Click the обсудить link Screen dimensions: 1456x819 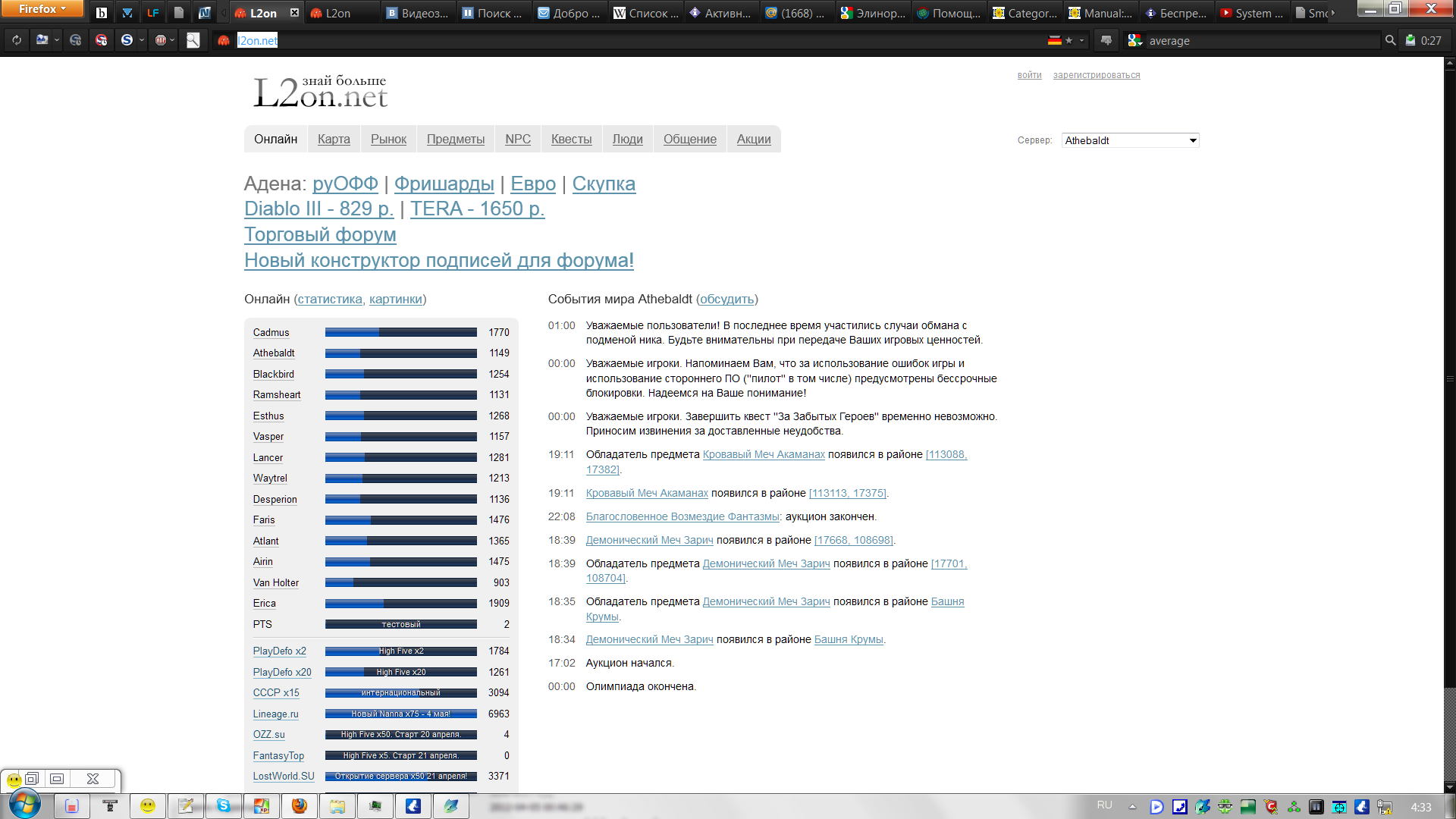pyautogui.click(x=726, y=299)
